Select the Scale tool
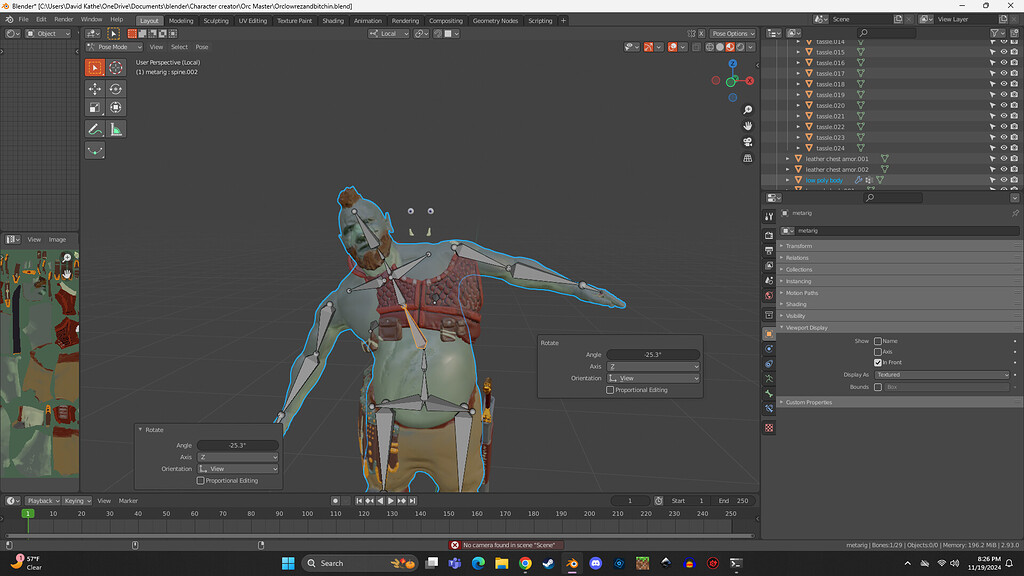The height and width of the screenshot is (576, 1024). [95, 108]
